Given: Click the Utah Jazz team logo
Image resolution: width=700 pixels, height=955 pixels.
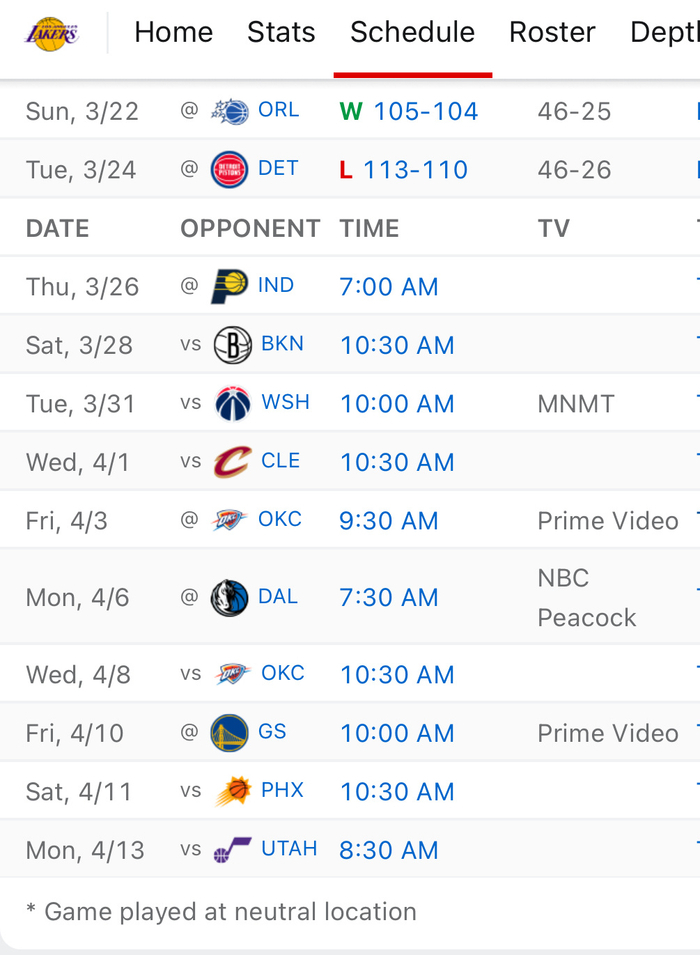Looking at the screenshot, I should [232, 850].
